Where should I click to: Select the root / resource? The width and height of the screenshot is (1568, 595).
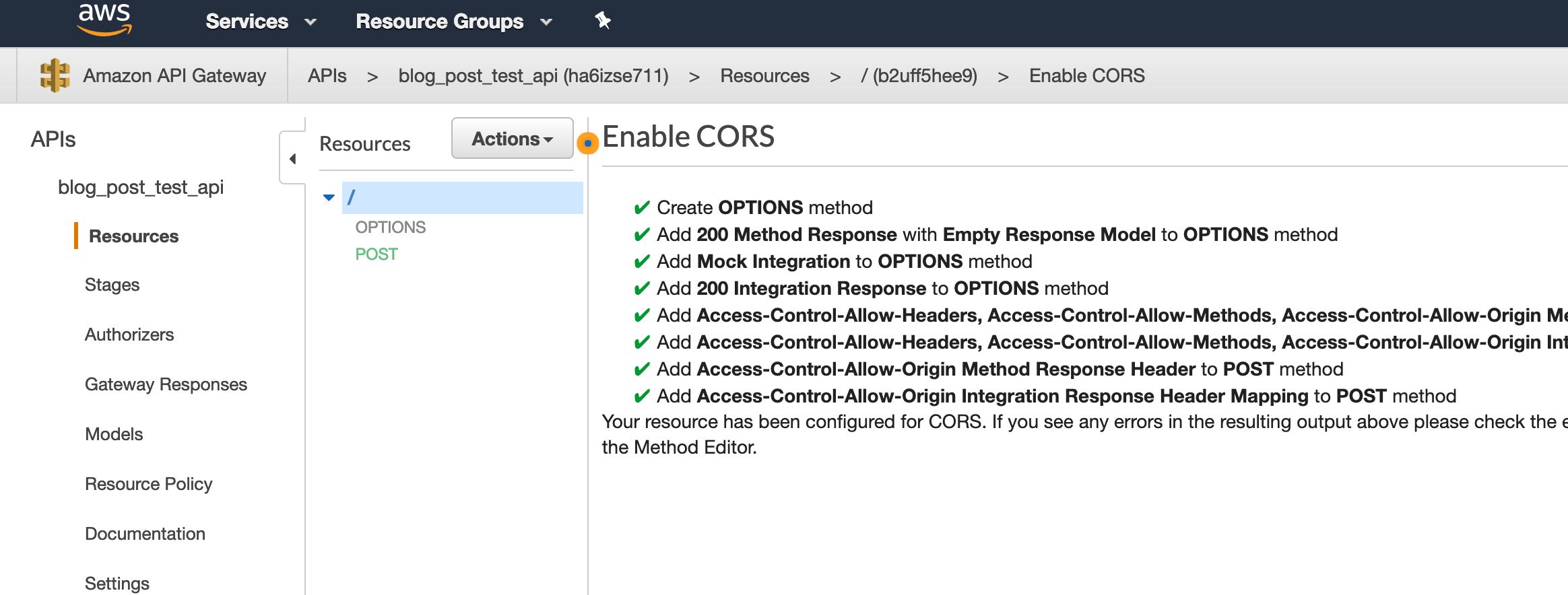(463, 197)
